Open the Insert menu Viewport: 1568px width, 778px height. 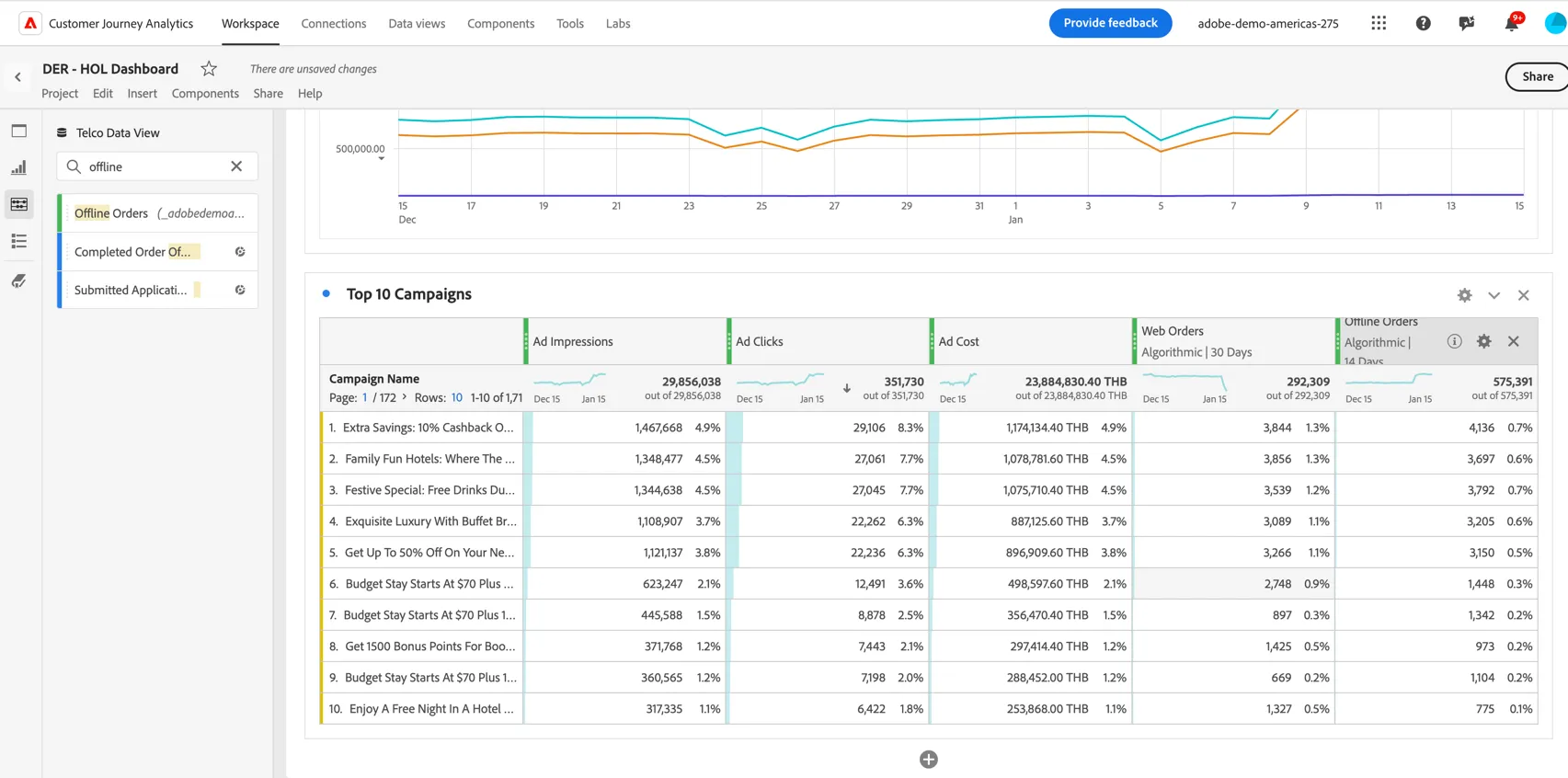coord(143,94)
